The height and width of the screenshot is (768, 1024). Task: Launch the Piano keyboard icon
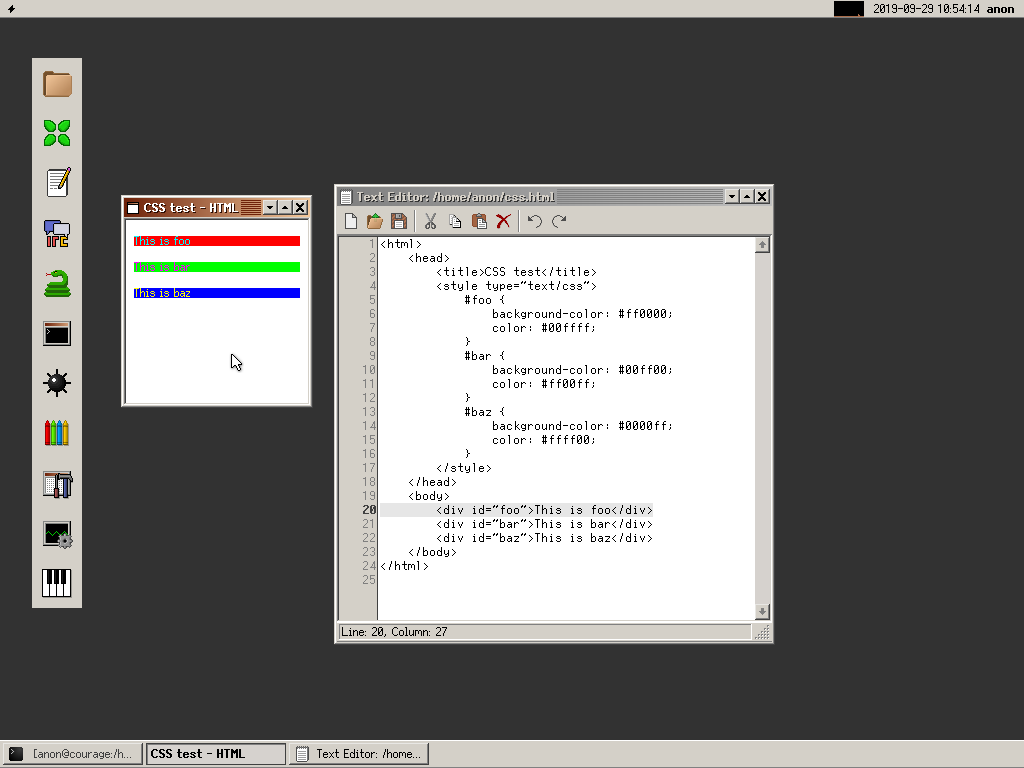tap(57, 583)
